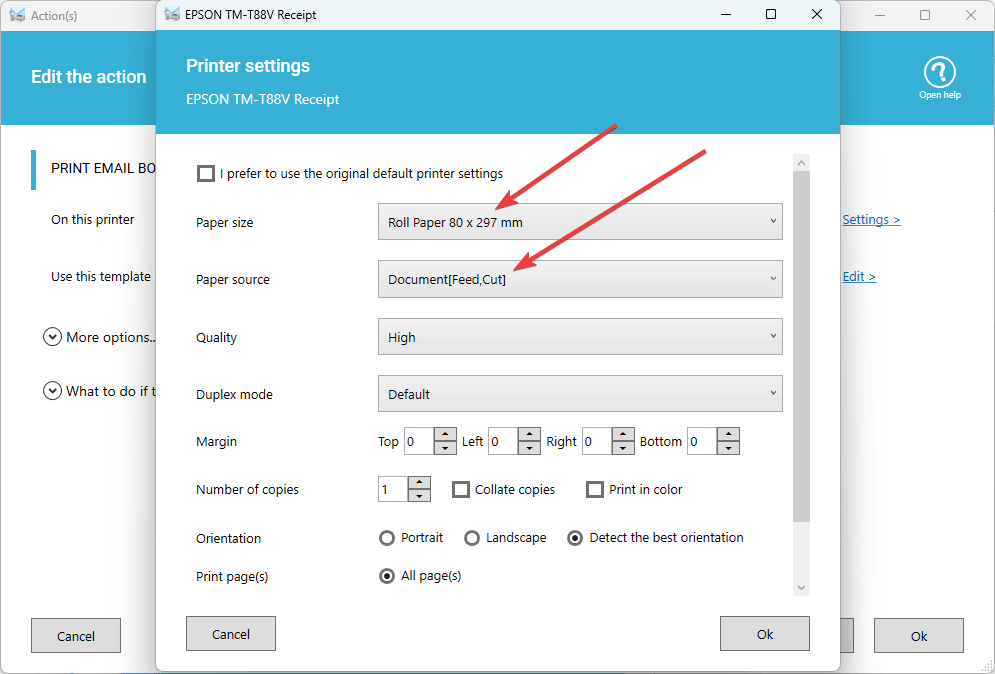Decrease the Number of copies
995x674 pixels.
pos(419,496)
